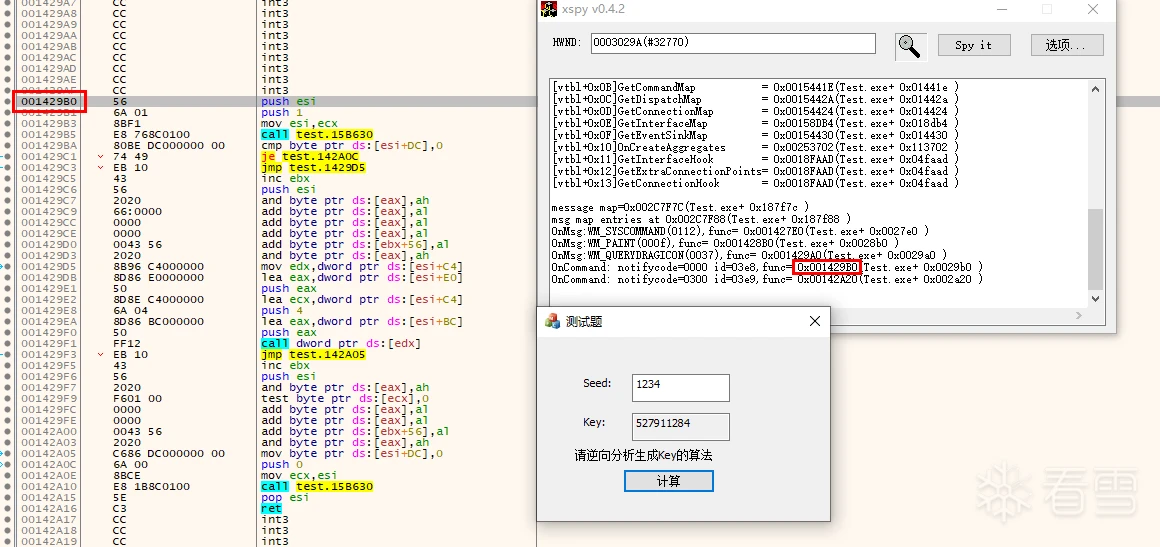The height and width of the screenshot is (547, 1160).
Task: Select the call test.15B630 instruction at 001429B5
Action: (x=316, y=135)
